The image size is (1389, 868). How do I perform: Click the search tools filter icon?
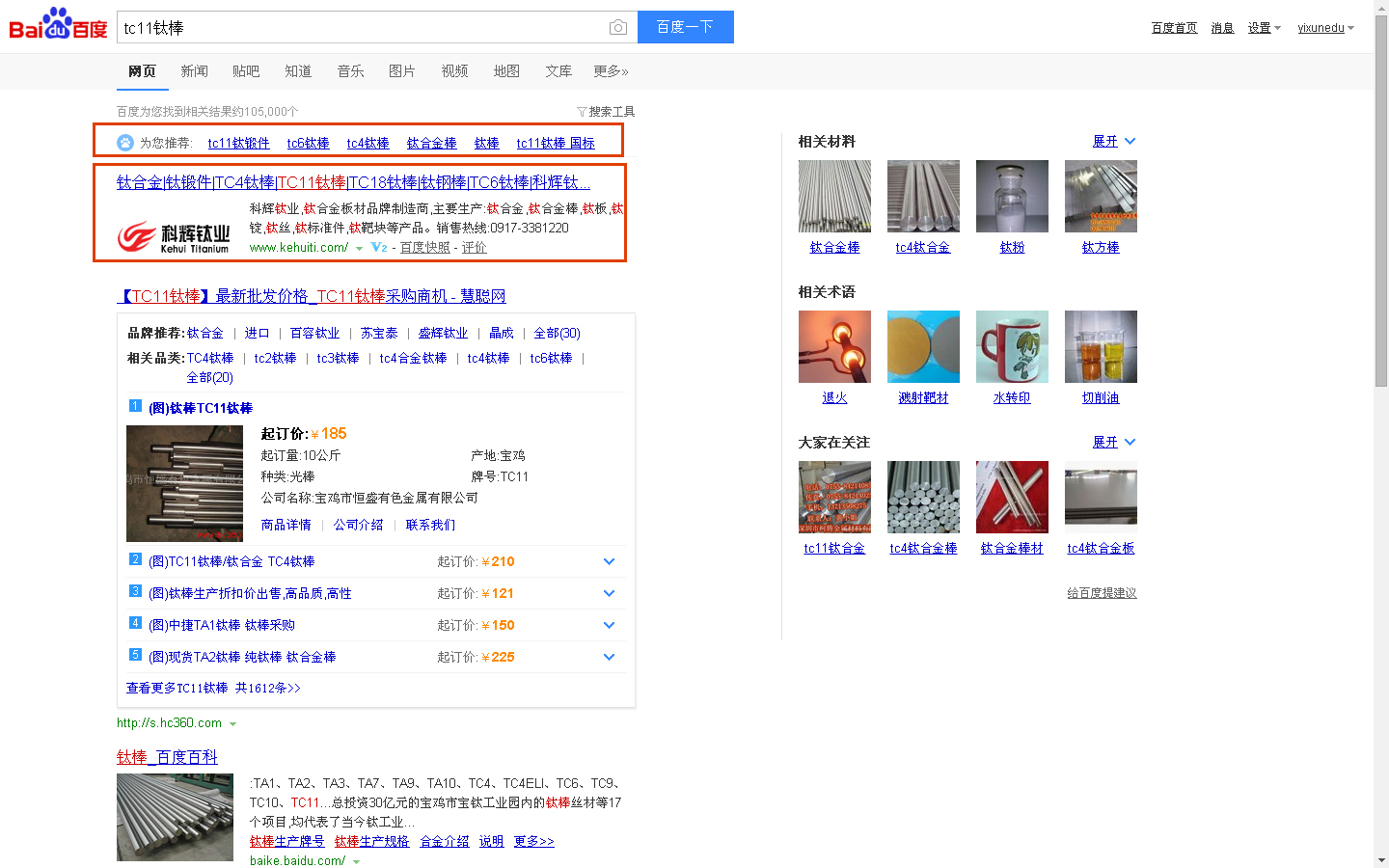coord(582,112)
